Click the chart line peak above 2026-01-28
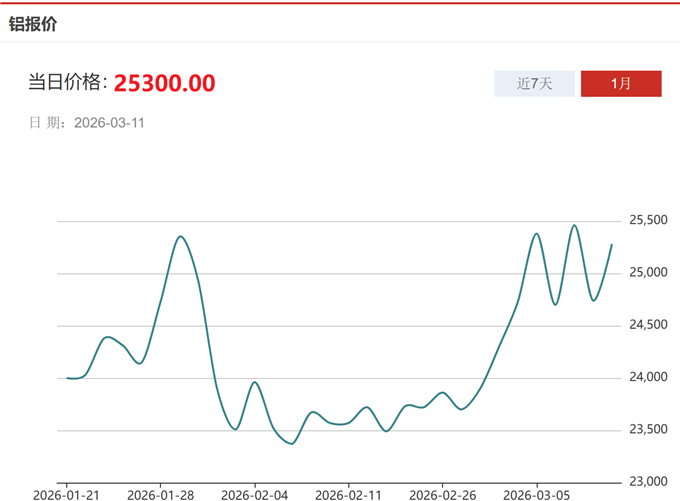Viewport: 680px width, 501px height. click(x=180, y=237)
